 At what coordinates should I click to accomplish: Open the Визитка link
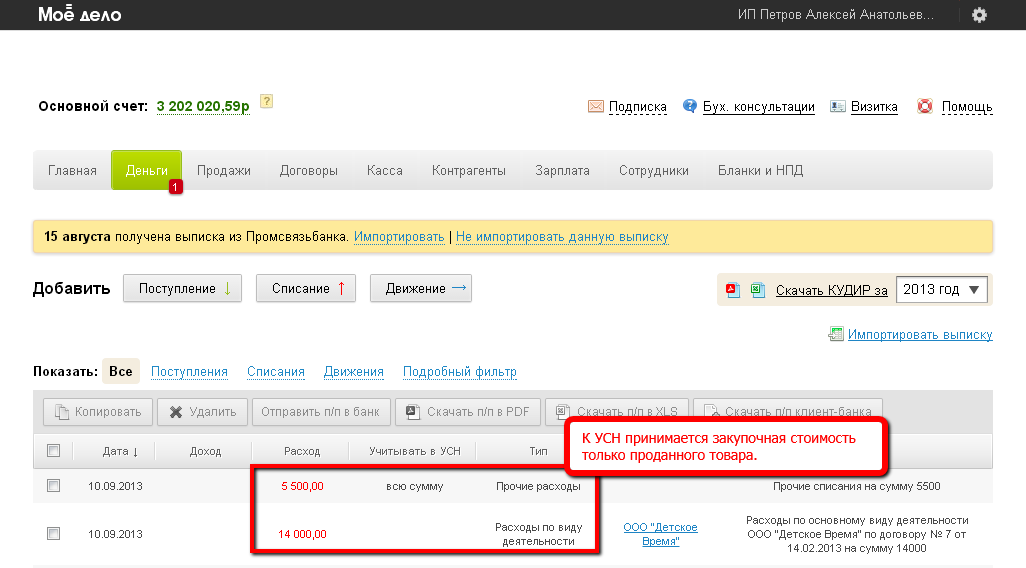[x=874, y=106]
